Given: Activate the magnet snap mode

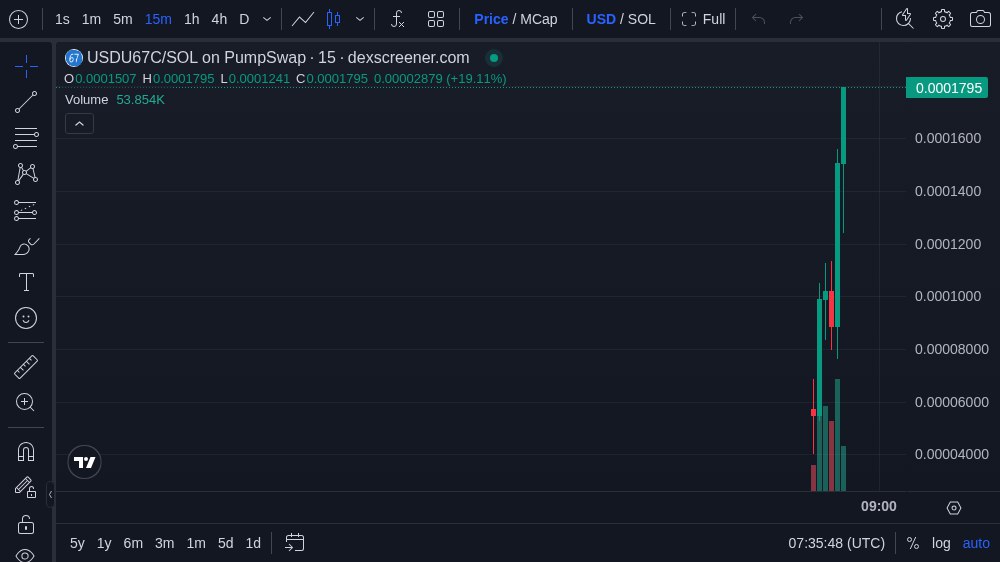Looking at the screenshot, I should pos(26,451).
